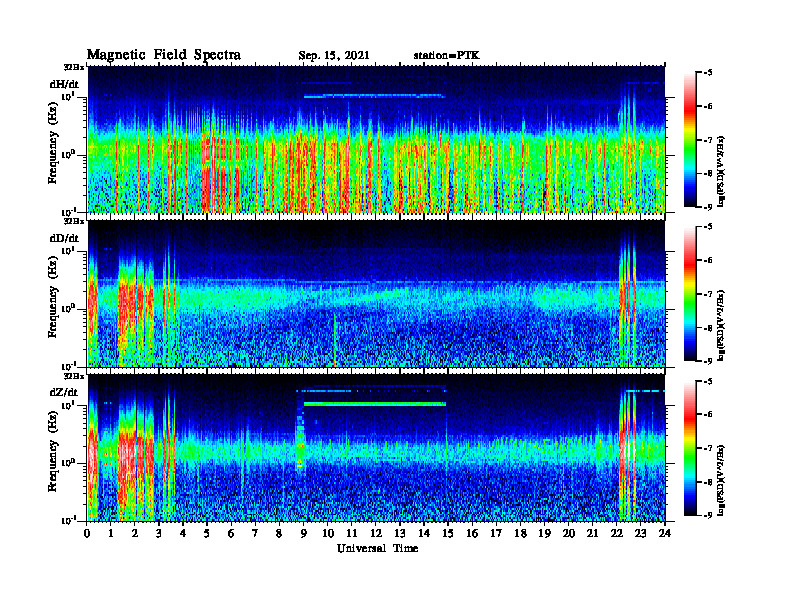Viewport: 792px width, 612px height.
Task: Click hour tick label "7" on time axis
Action: pyautogui.click(x=255, y=534)
